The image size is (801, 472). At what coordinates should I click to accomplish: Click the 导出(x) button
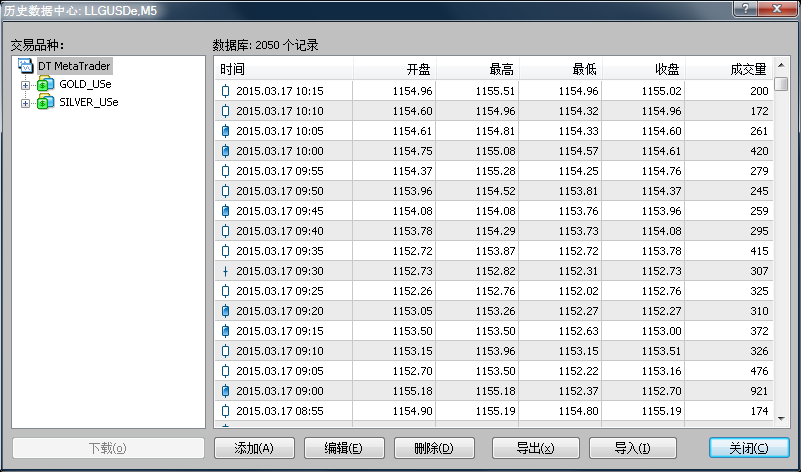536,448
